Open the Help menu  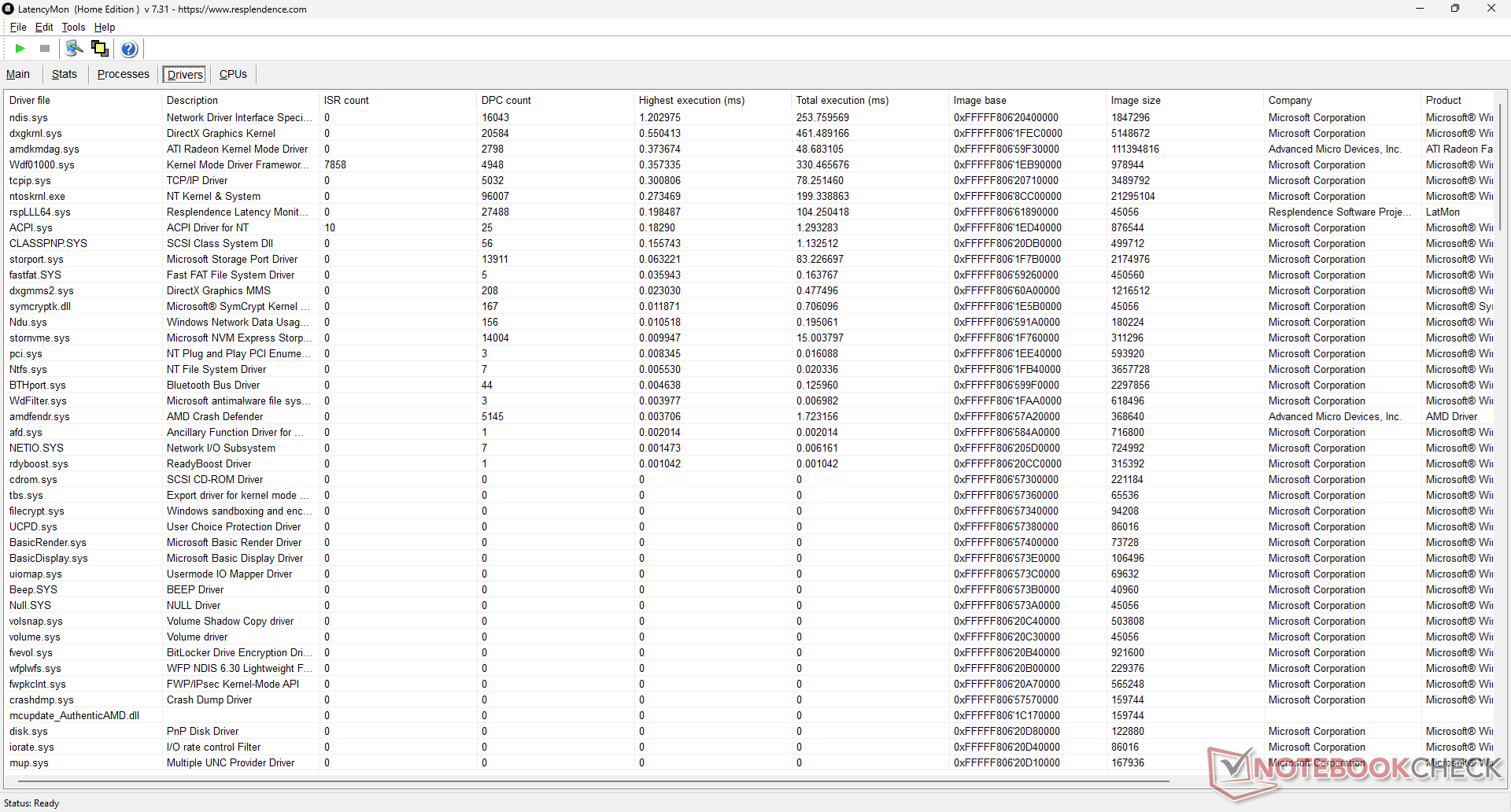click(105, 27)
